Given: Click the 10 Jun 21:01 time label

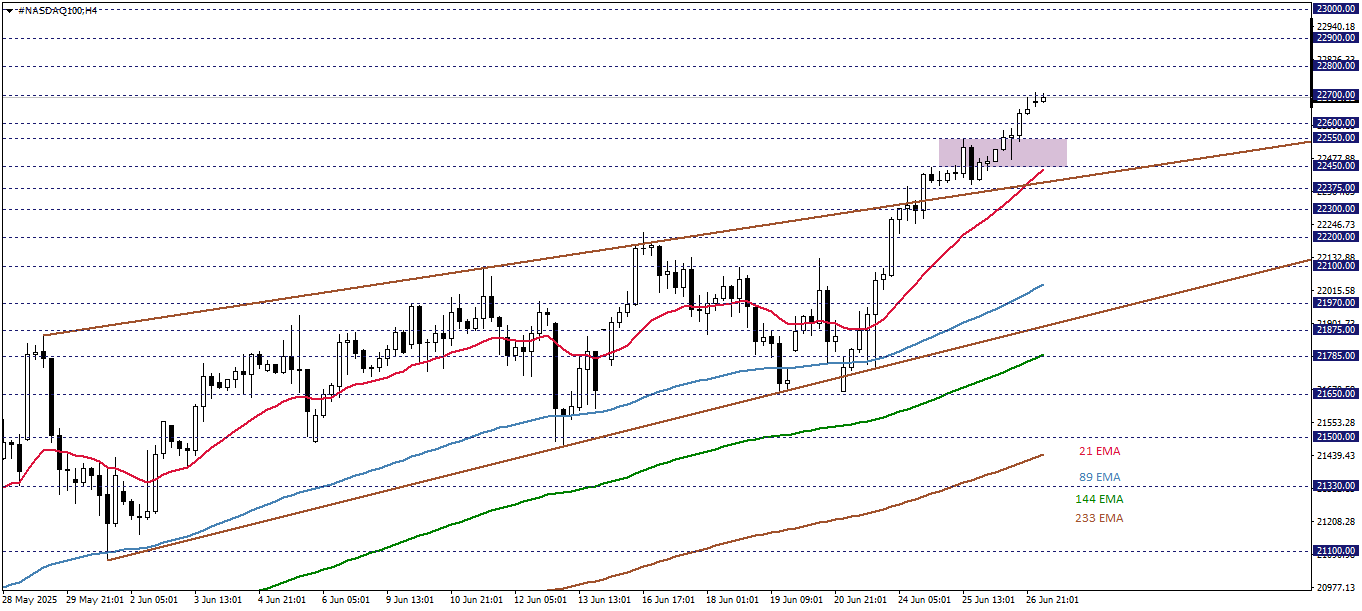Looking at the screenshot, I should tap(476, 600).
